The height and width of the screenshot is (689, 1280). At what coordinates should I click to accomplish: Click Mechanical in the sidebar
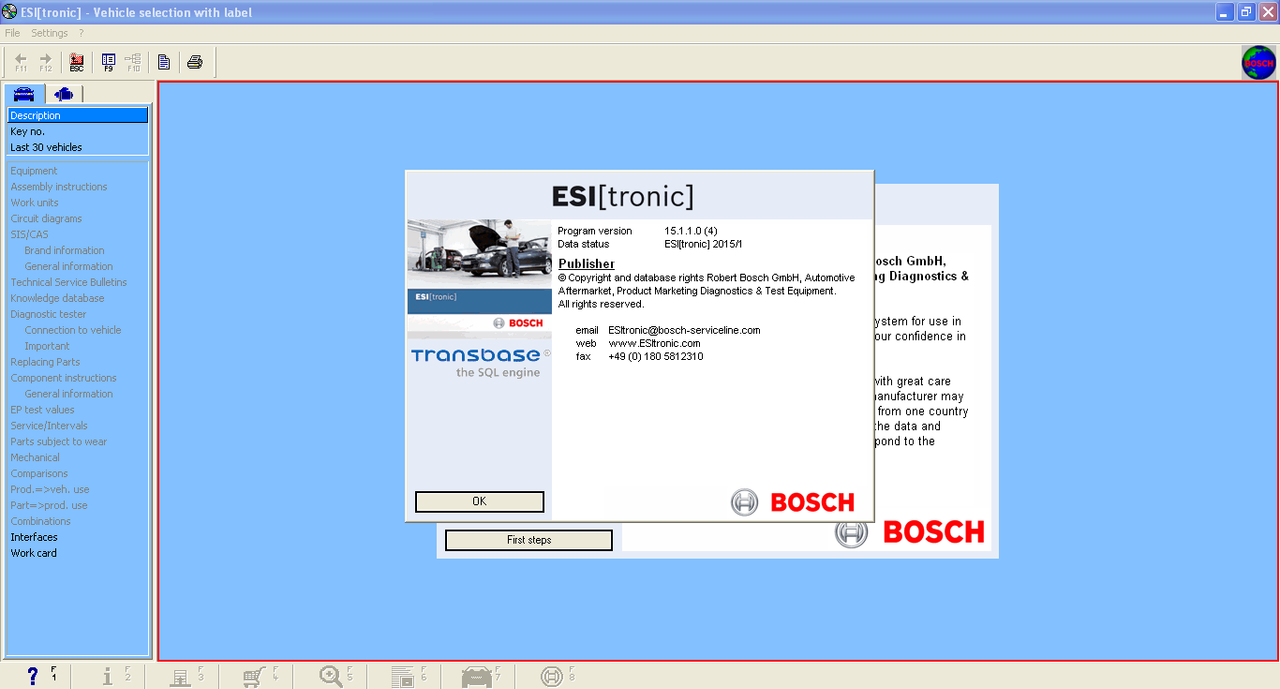click(x=35, y=458)
